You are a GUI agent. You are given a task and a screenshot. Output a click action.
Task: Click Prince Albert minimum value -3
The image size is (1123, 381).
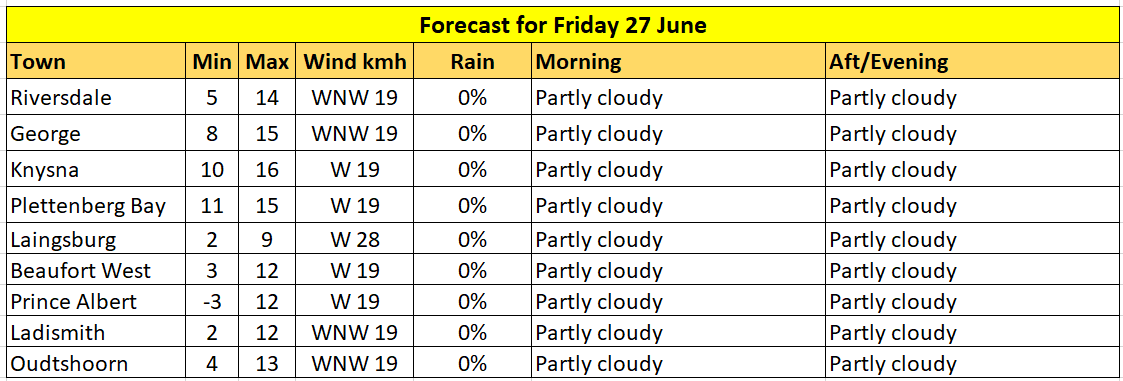(211, 302)
